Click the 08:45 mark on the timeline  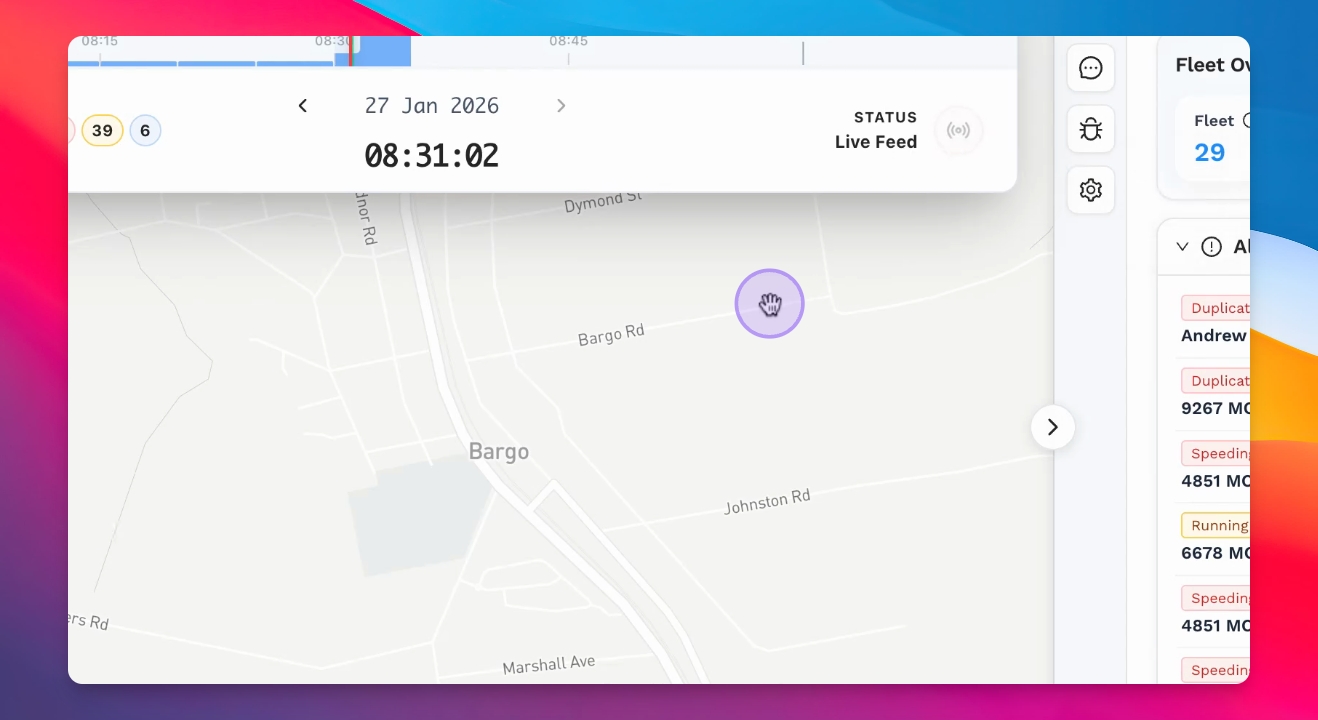(568, 42)
